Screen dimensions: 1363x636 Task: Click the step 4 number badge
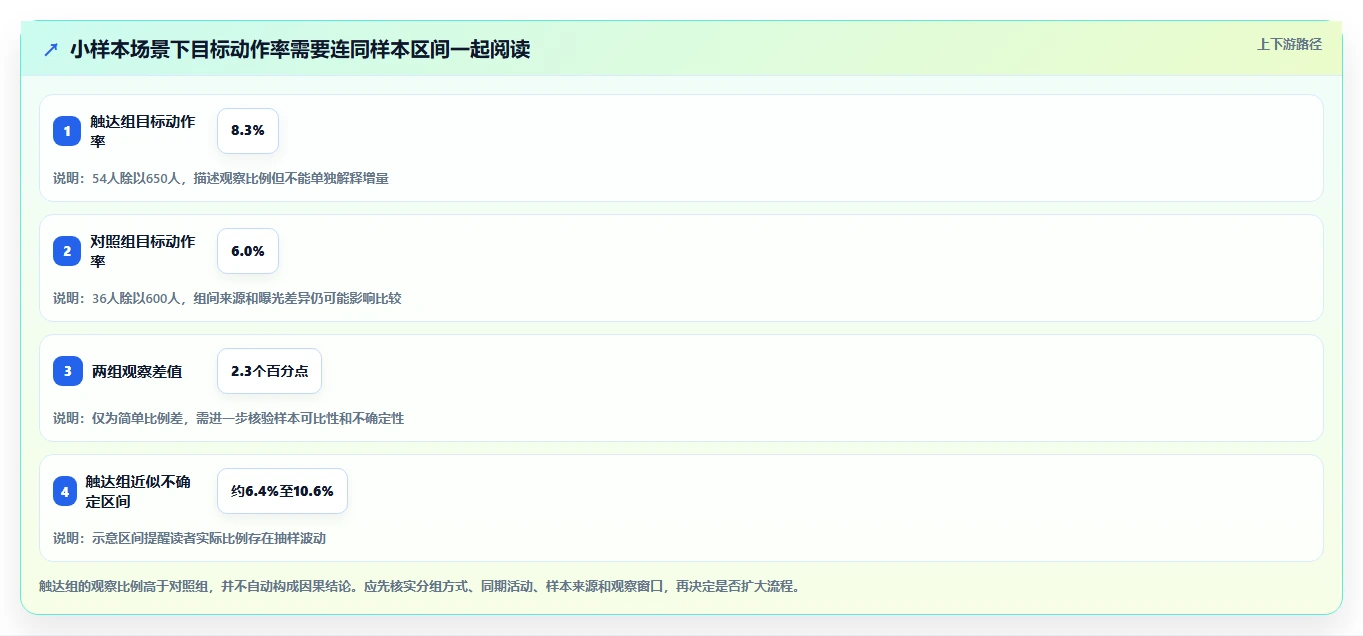(65, 491)
